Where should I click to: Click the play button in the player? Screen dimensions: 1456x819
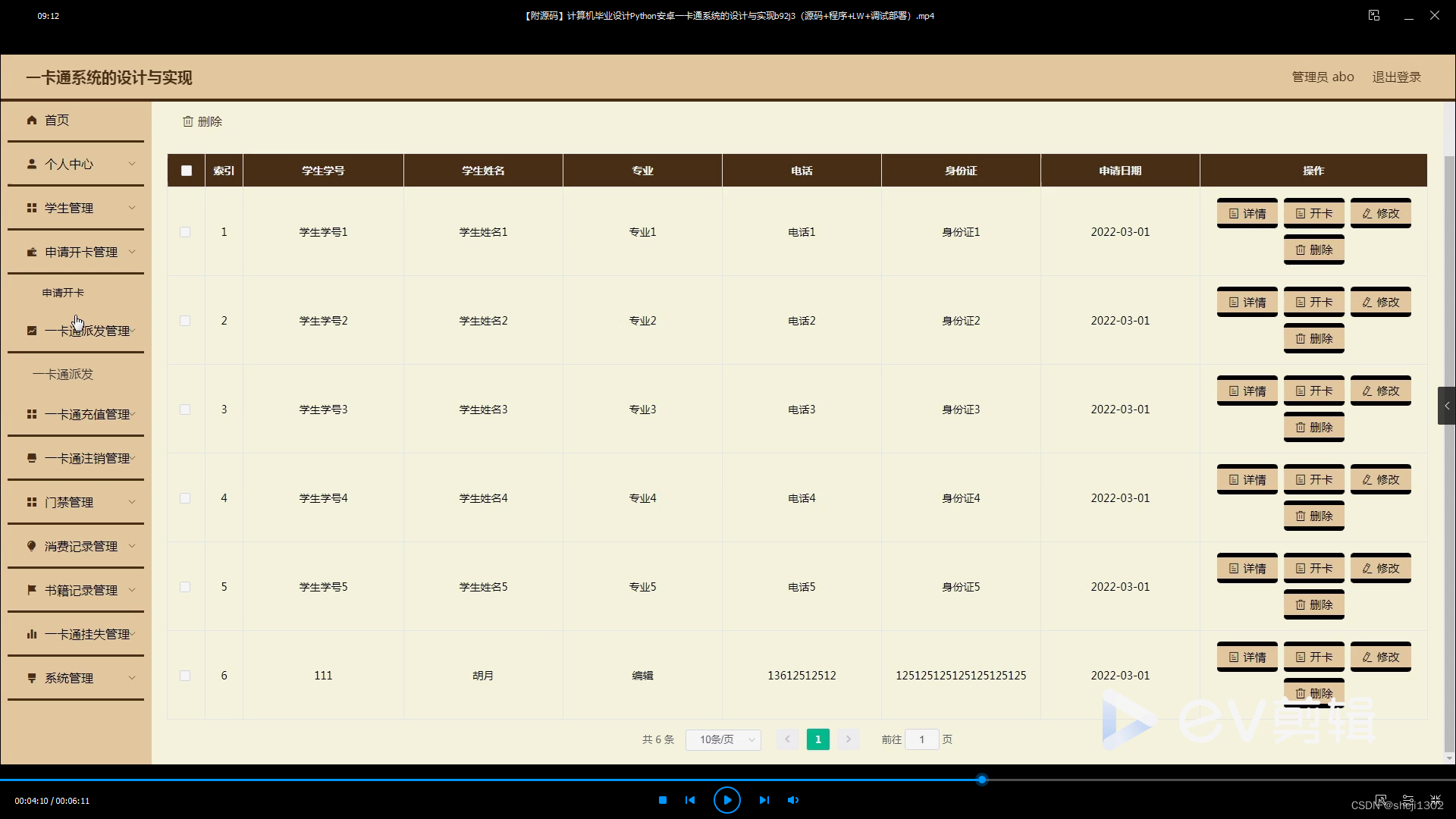pos(726,800)
